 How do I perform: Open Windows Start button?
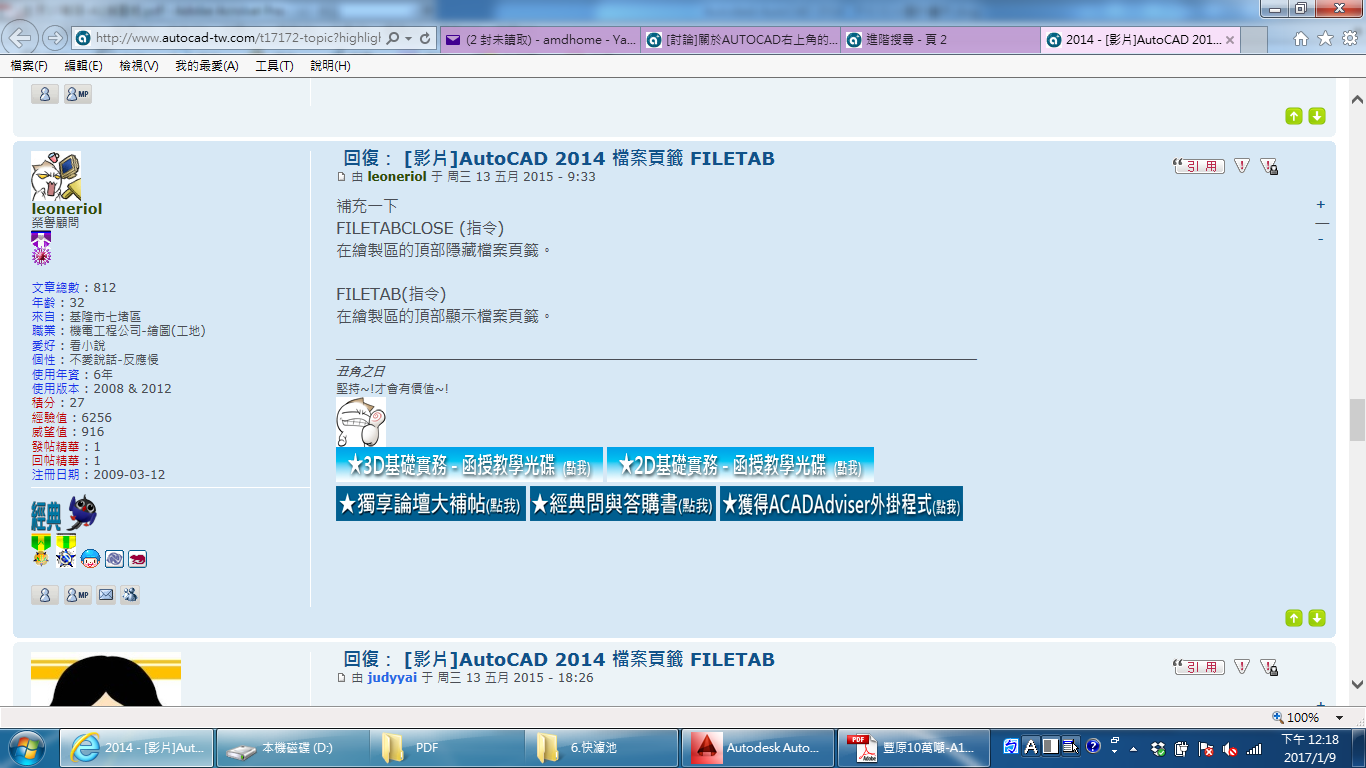point(27,748)
